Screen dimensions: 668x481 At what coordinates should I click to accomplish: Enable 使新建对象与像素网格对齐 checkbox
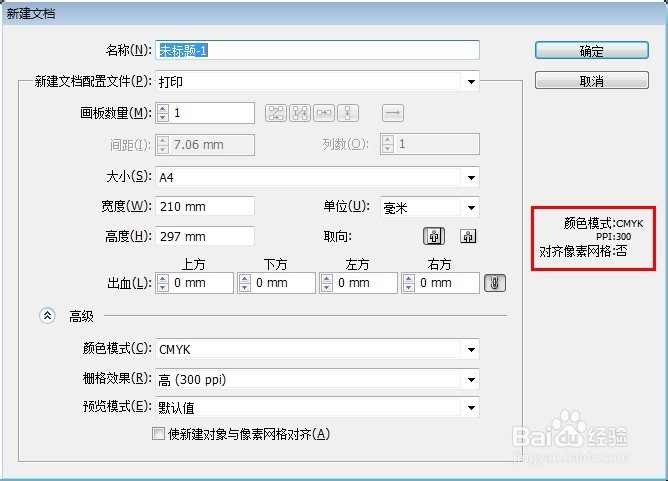(158, 434)
